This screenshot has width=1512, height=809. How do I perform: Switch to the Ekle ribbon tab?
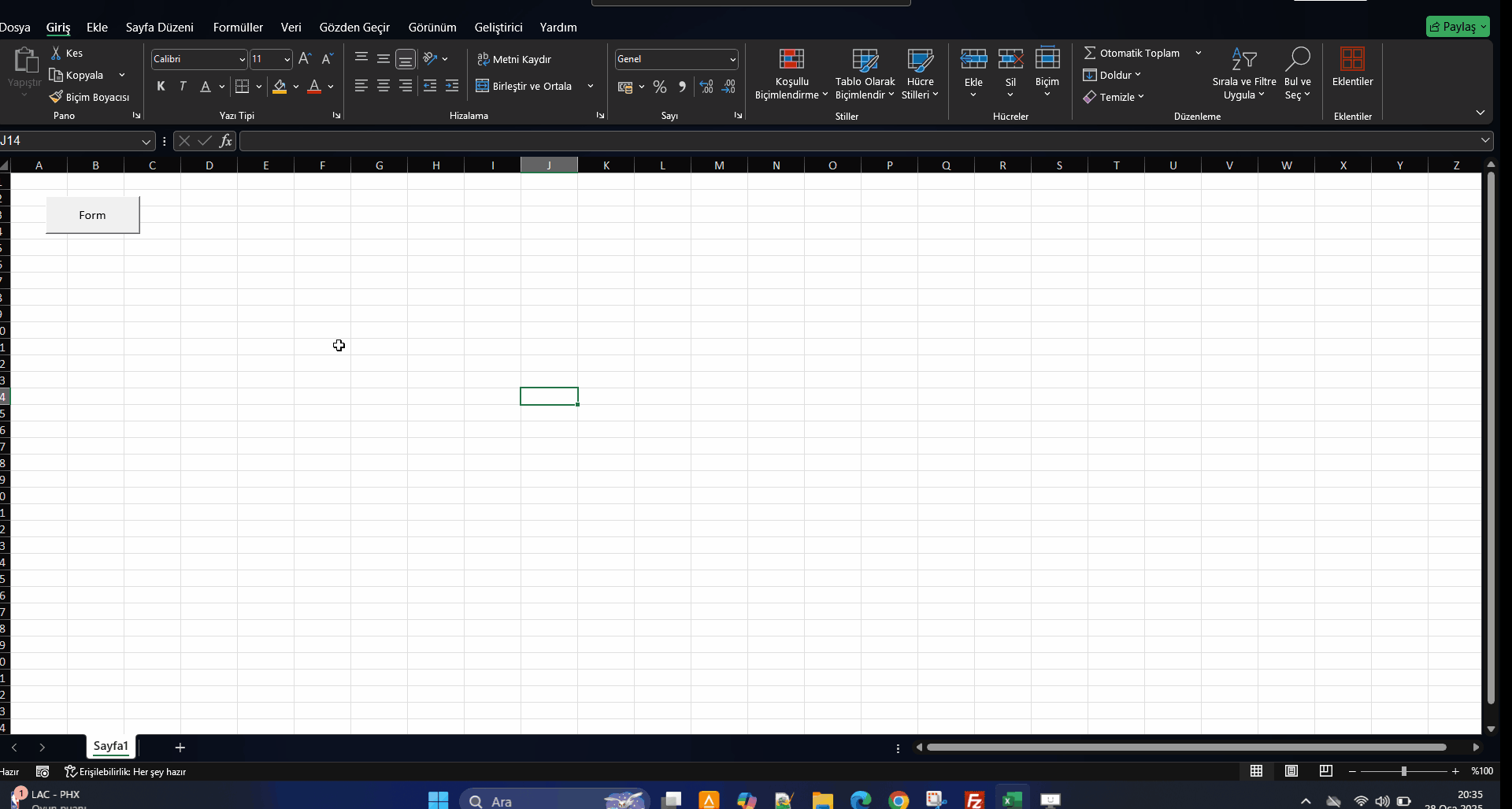[x=97, y=27]
